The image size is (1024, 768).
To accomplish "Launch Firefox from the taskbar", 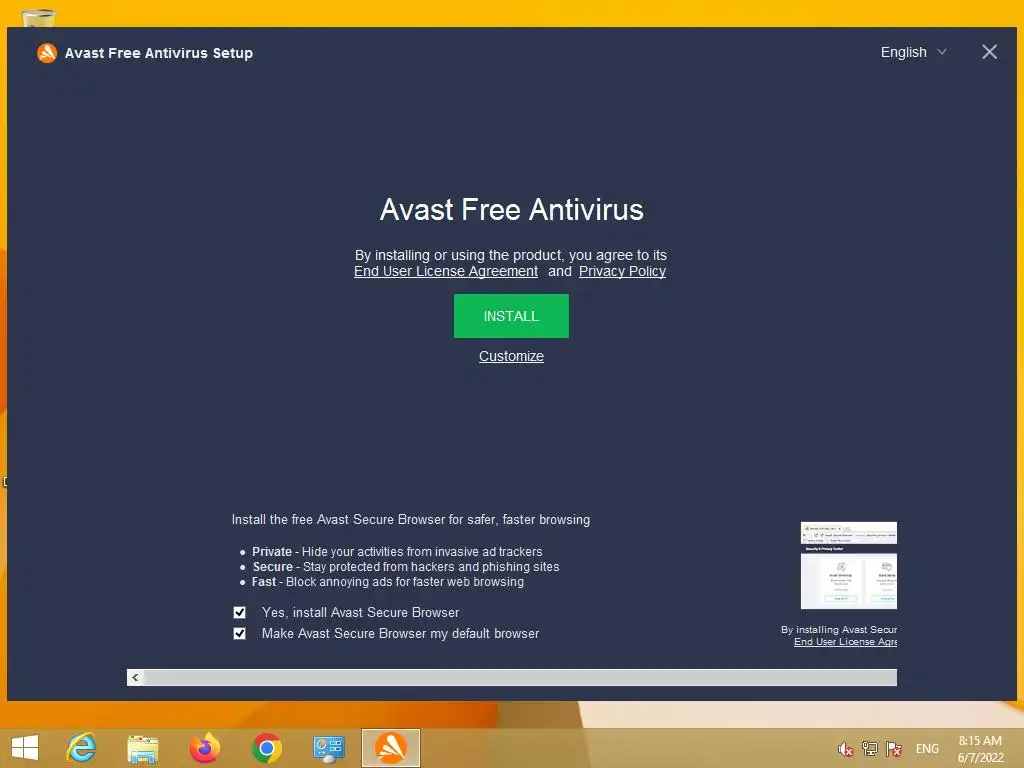I will tap(204, 748).
